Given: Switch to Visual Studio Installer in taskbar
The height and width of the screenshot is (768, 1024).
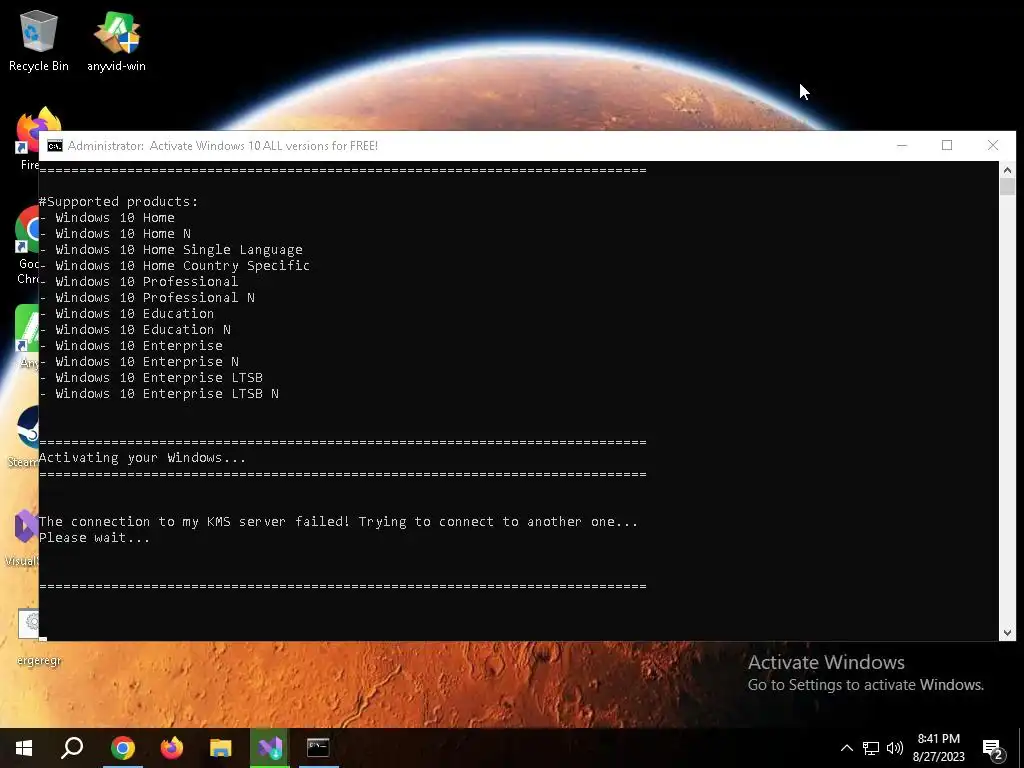Looking at the screenshot, I should [270, 748].
